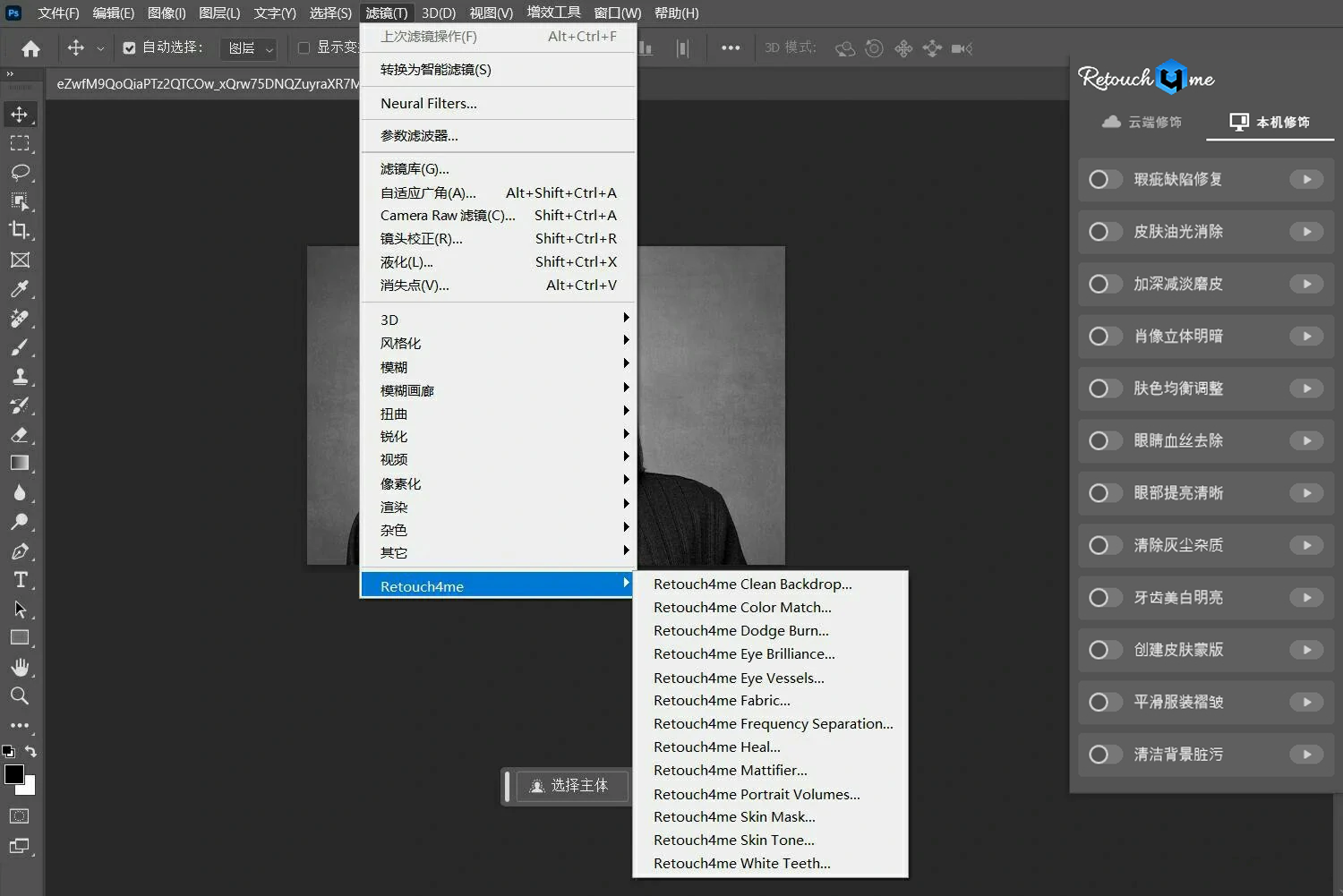Open Retouch4me Dodge Burn filter
The height and width of the screenshot is (896, 1343).
tap(770, 630)
